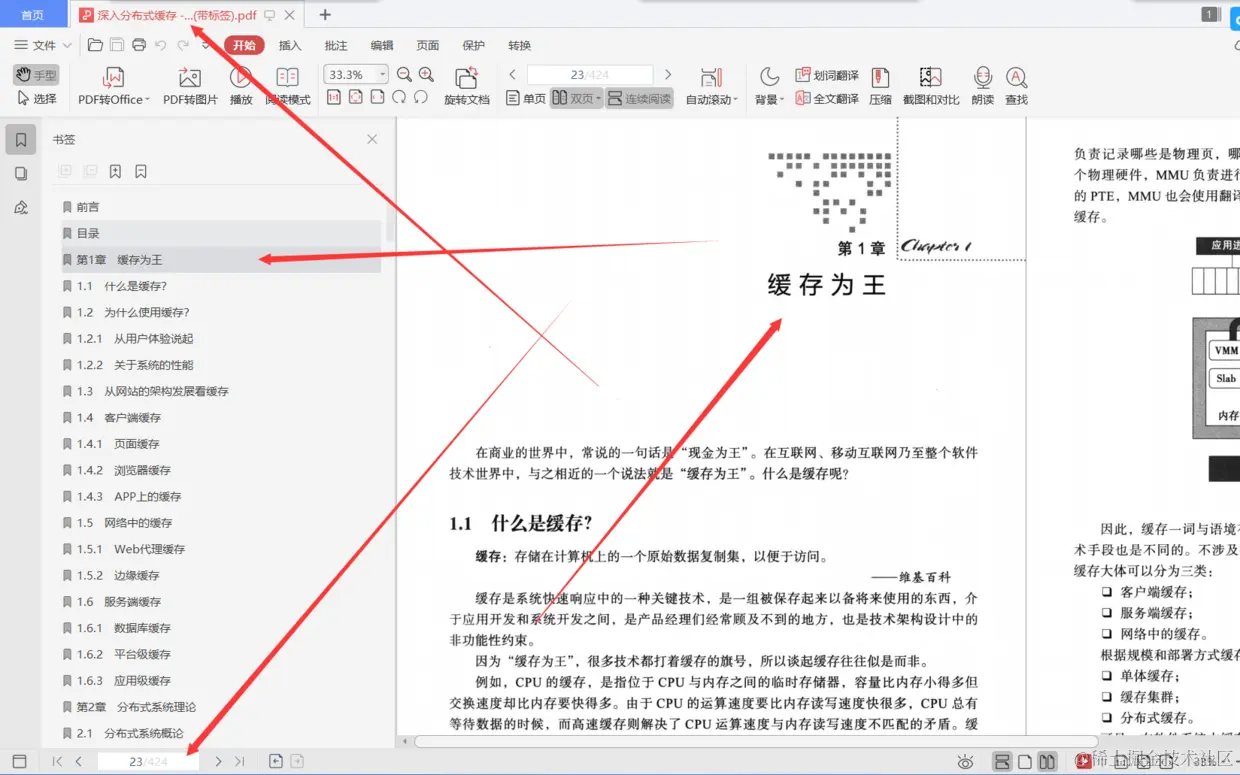Rotate page clockwise icon
Image resolution: width=1240 pixels, height=775 pixels.
pyautogui.click(x=399, y=97)
